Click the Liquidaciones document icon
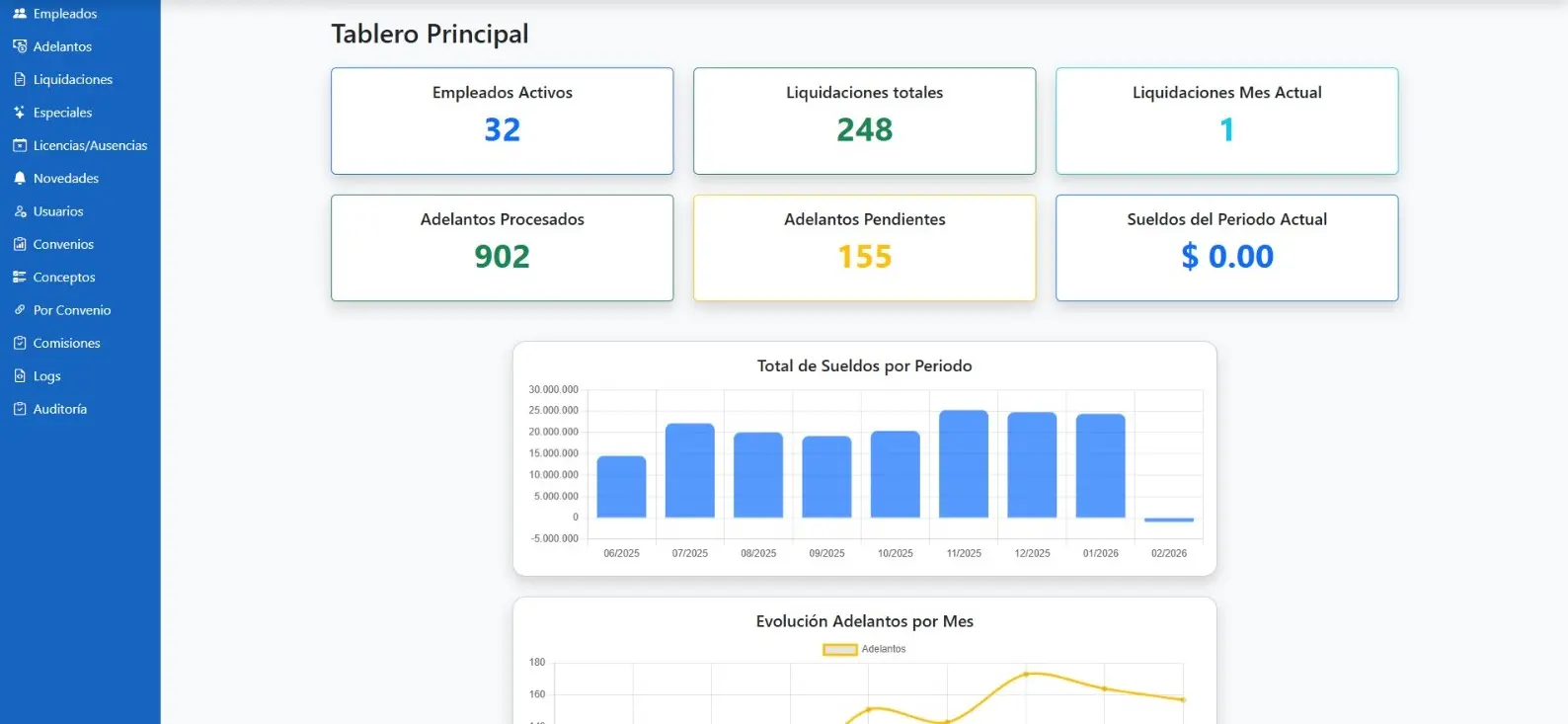The image size is (1568, 724). click(20, 79)
